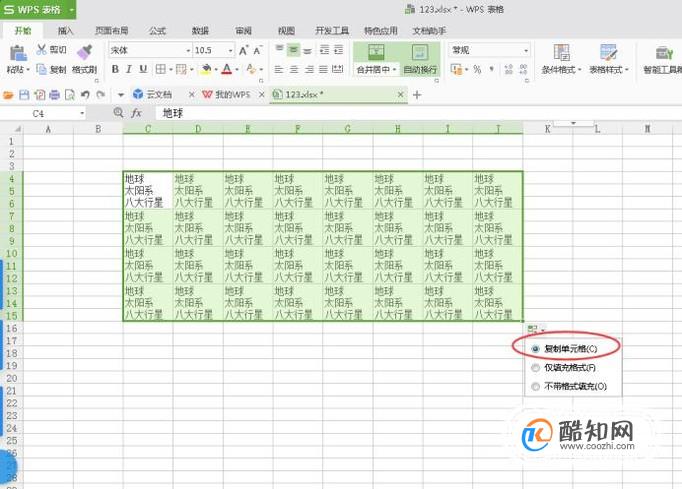Apply cell borders with the border icon
This screenshot has width=682, height=489.
click(x=160, y=69)
